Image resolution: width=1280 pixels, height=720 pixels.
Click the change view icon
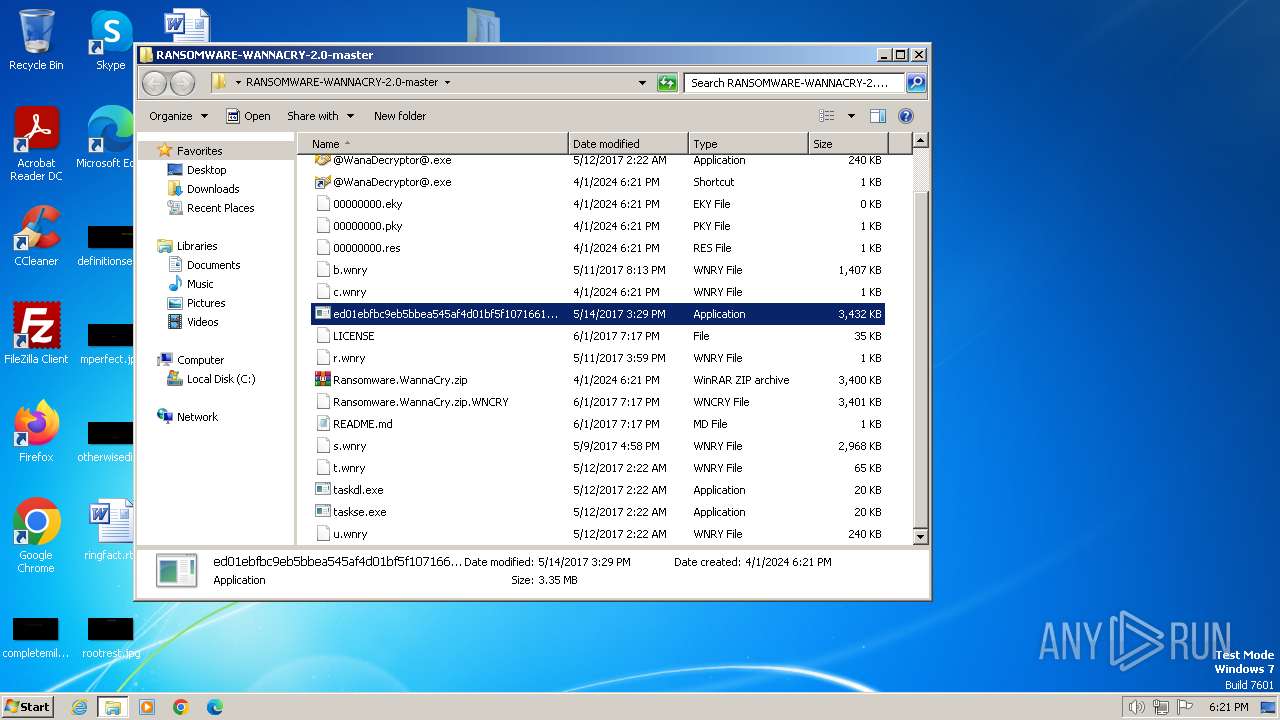(827, 116)
